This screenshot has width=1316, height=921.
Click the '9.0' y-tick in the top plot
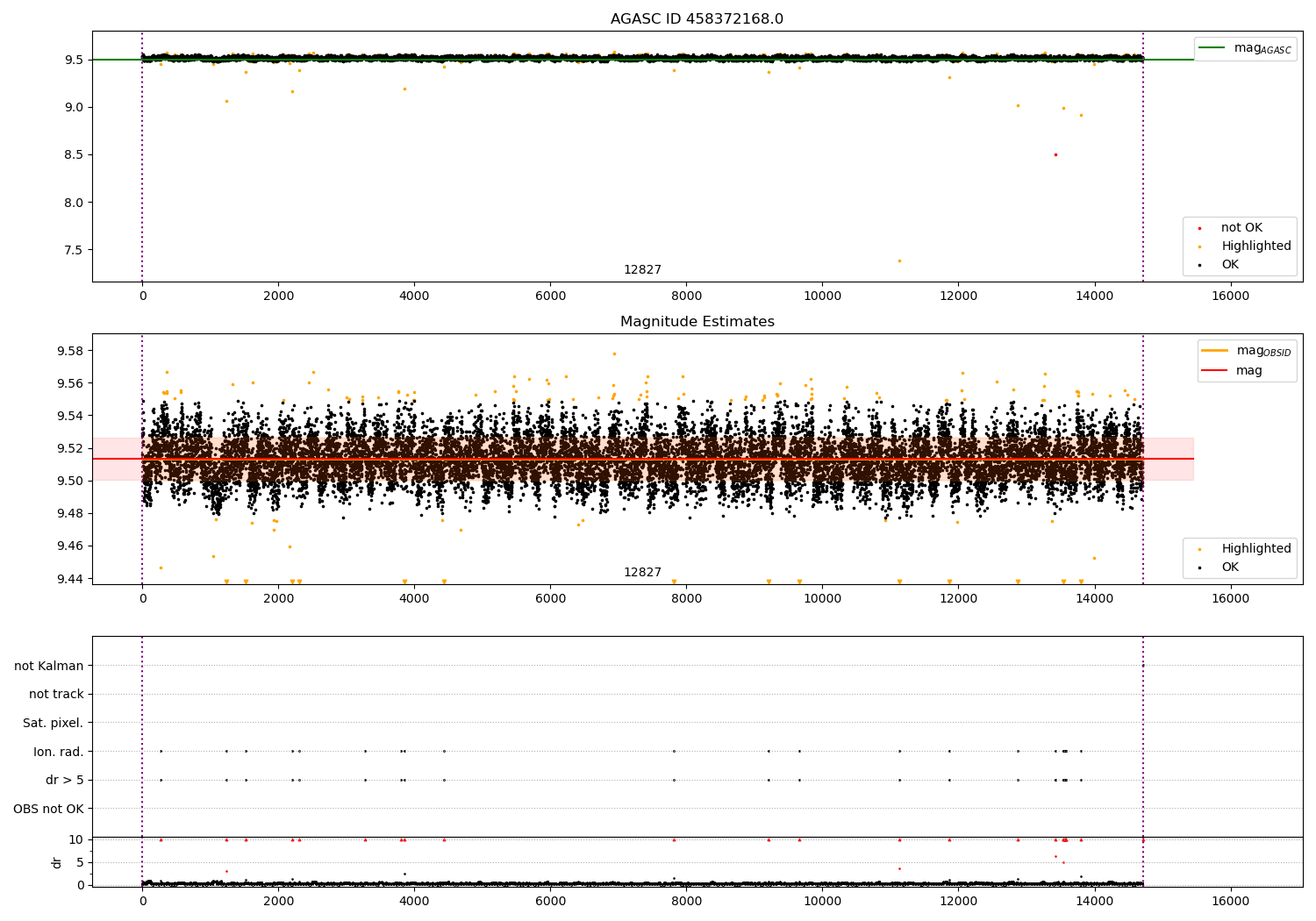tap(74, 107)
